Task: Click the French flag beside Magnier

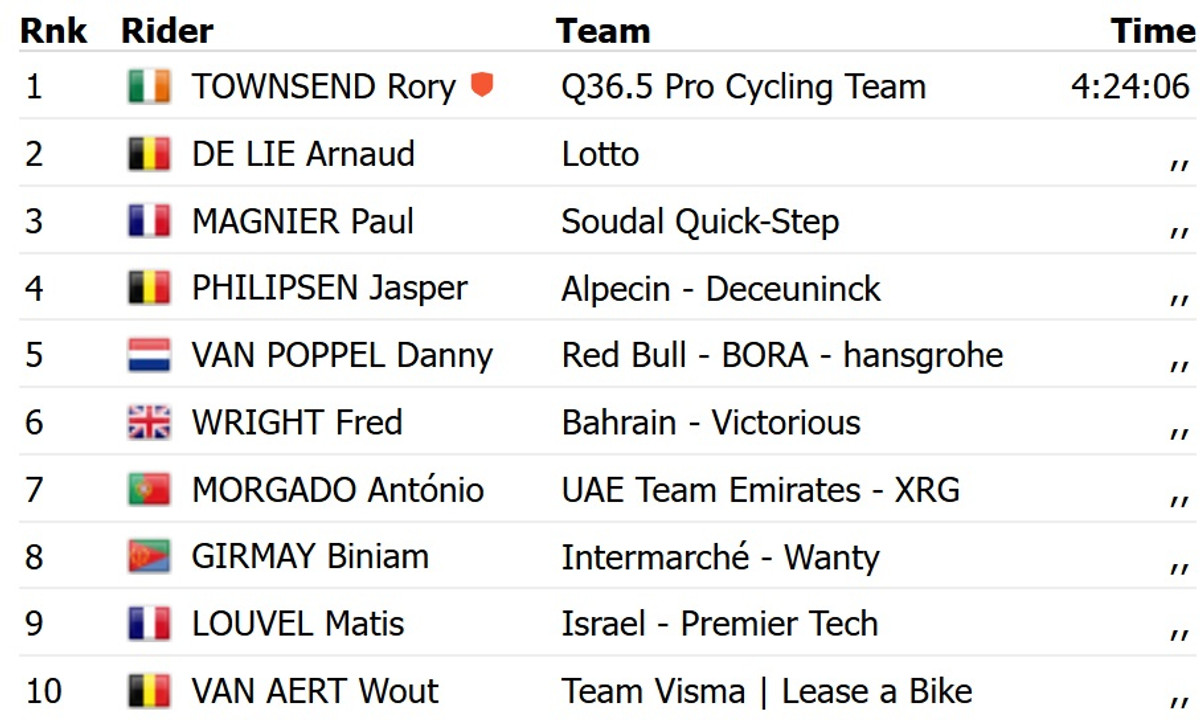Action: [x=149, y=222]
